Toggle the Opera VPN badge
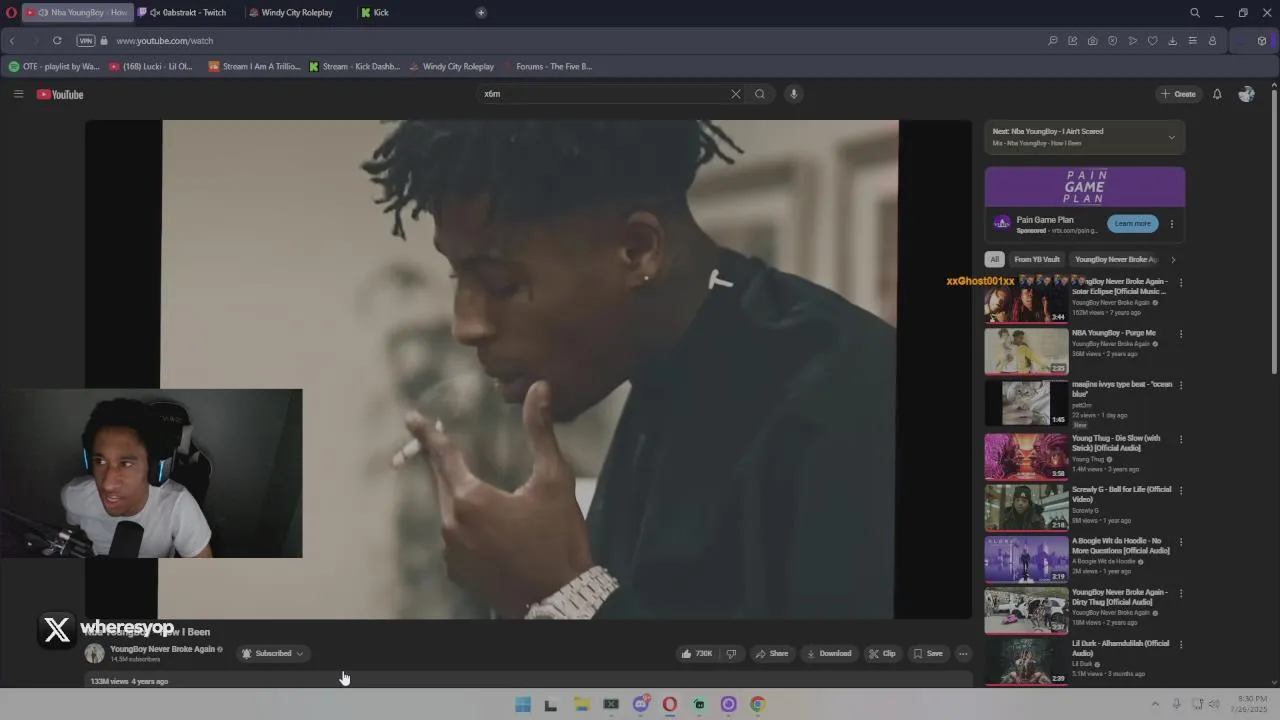 pyautogui.click(x=86, y=41)
